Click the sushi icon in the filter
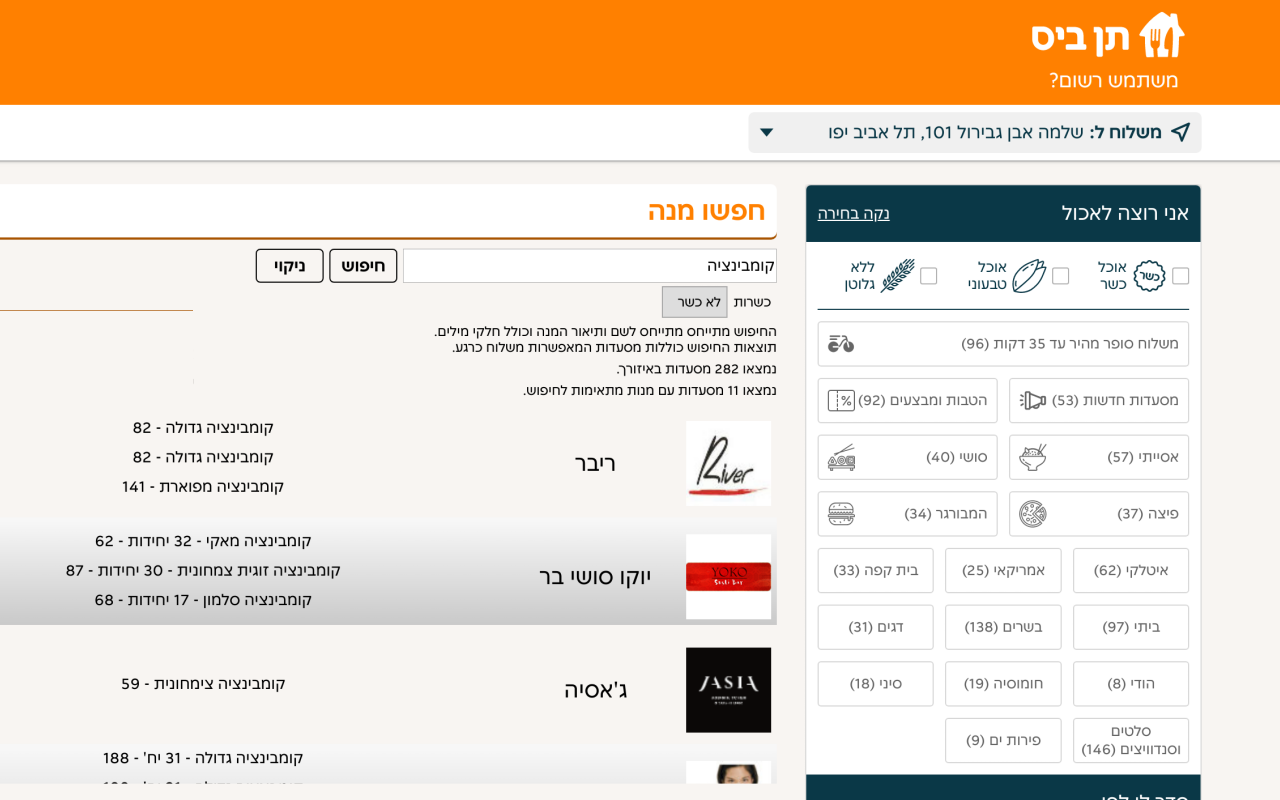This screenshot has height=800, width=1280. [841, 457]
